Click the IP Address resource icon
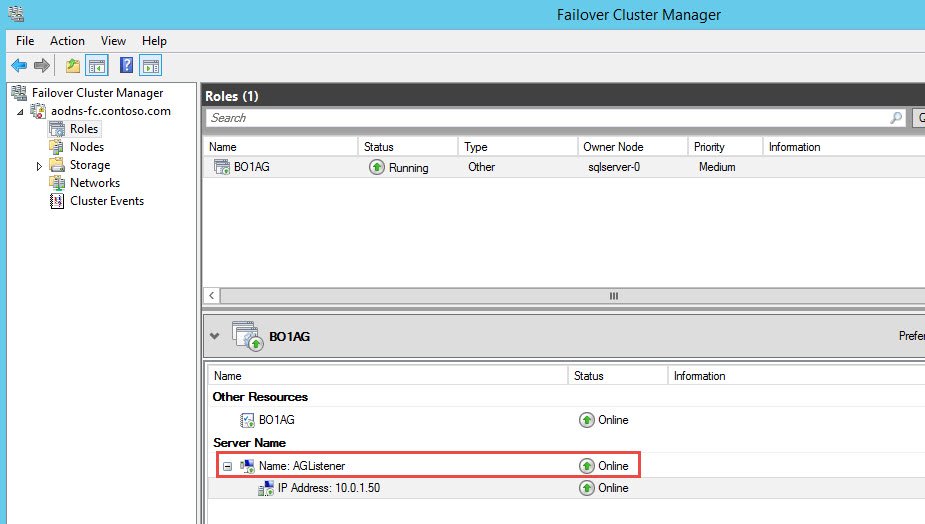The image size is (925, 524). coord(266,489)
